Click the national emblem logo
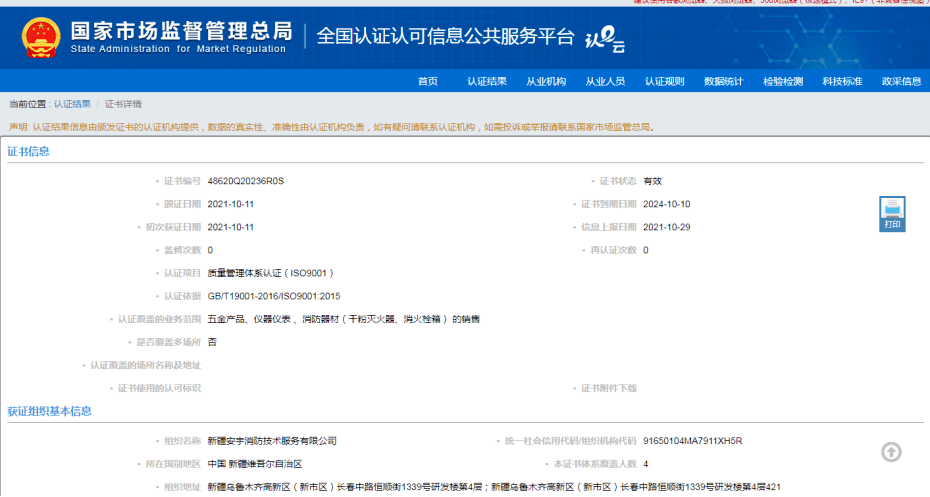This screenshot has height=497, width=930. tap(41, 37)
